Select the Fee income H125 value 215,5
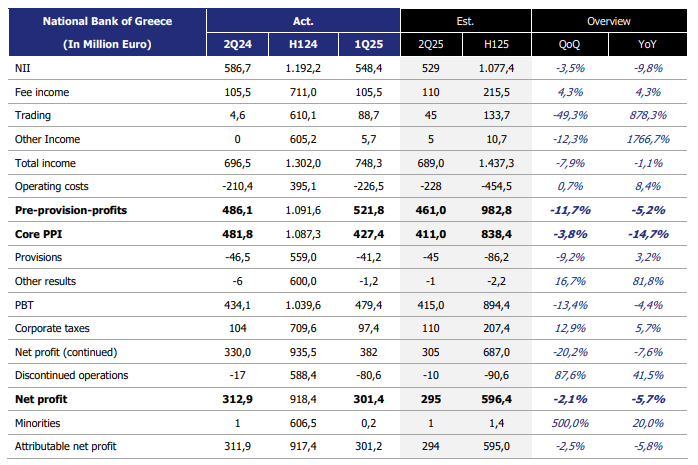The width and height of the screenshot is (698, 465). click(x=496, y=92)
